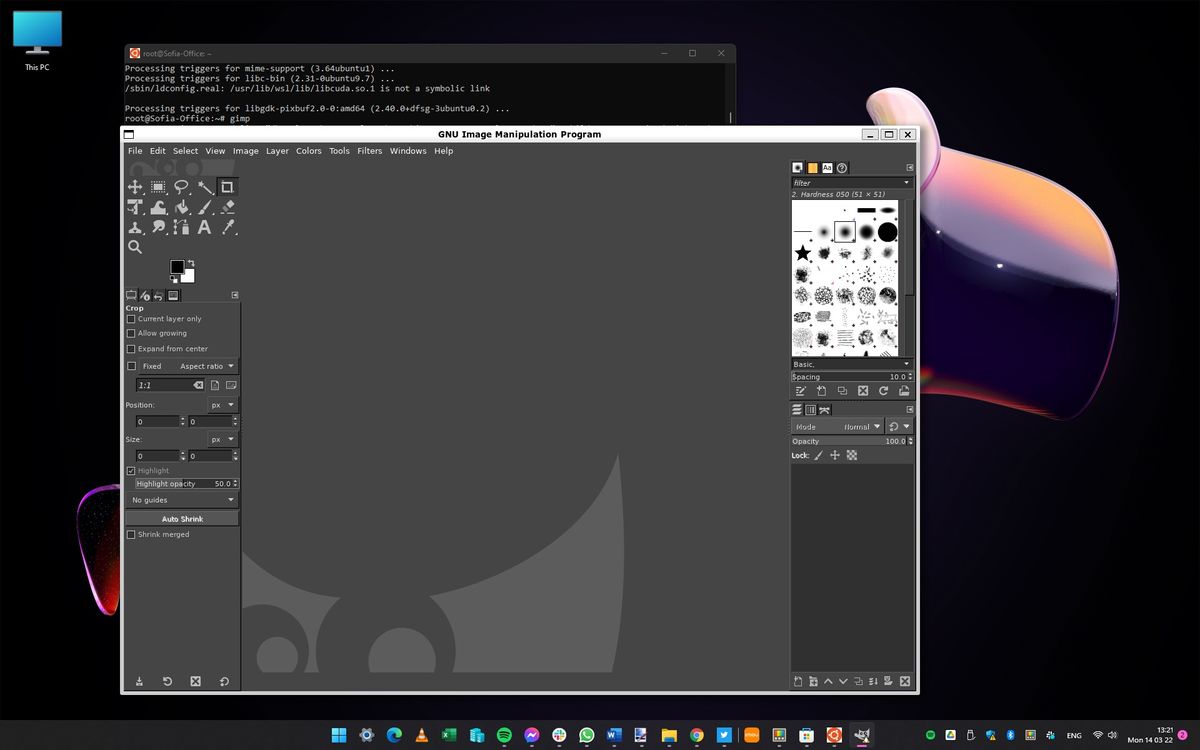The width and height of the screenshot is (1200, 750).
Task: Activate the Paintbrush tool
Action: [x=203, y=207]
